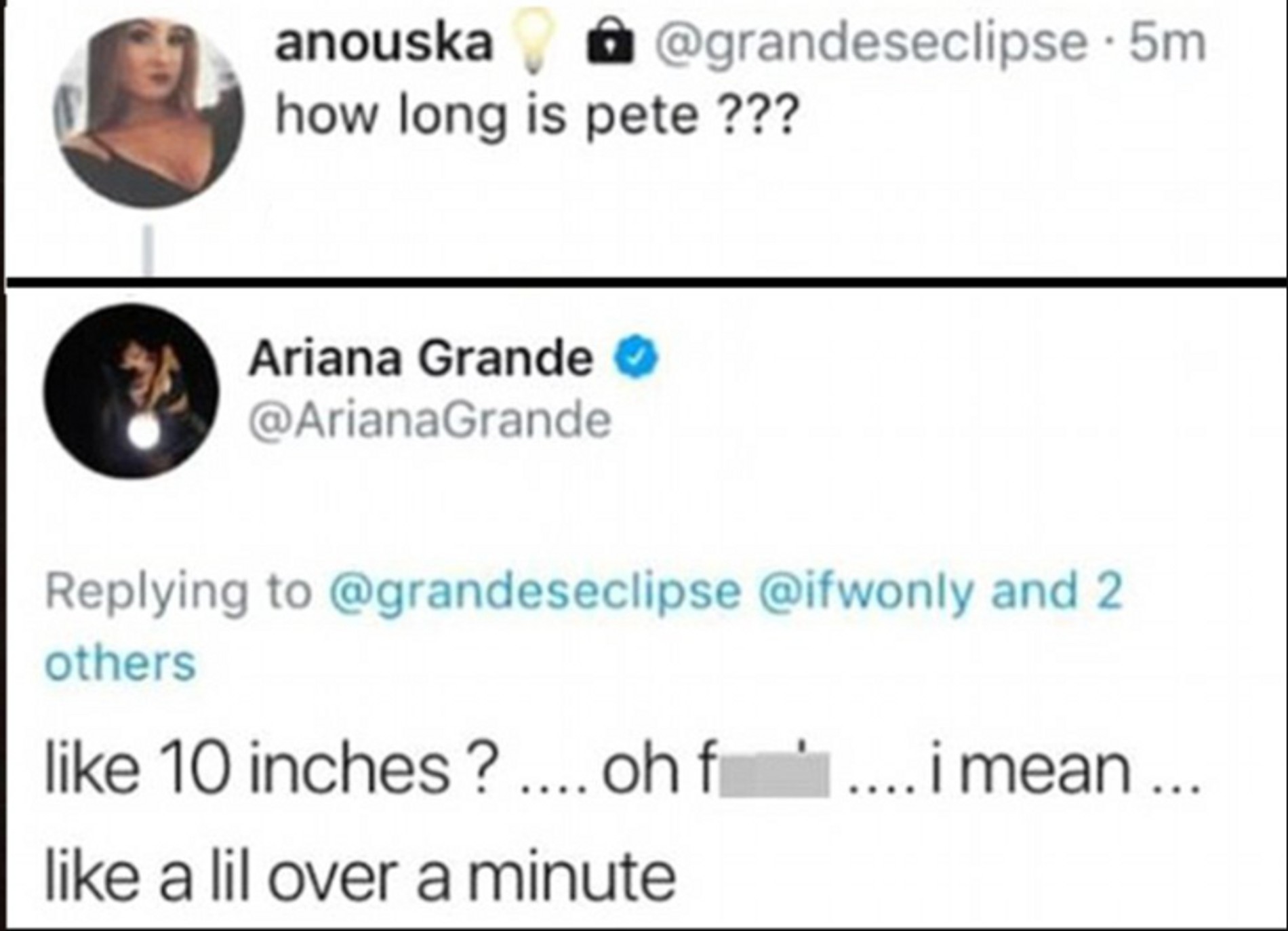The width and height of the screenshot is (1288, 931).
Task: Click the lightbulb emoji beside anouska
Action: [x=536, y=43]
